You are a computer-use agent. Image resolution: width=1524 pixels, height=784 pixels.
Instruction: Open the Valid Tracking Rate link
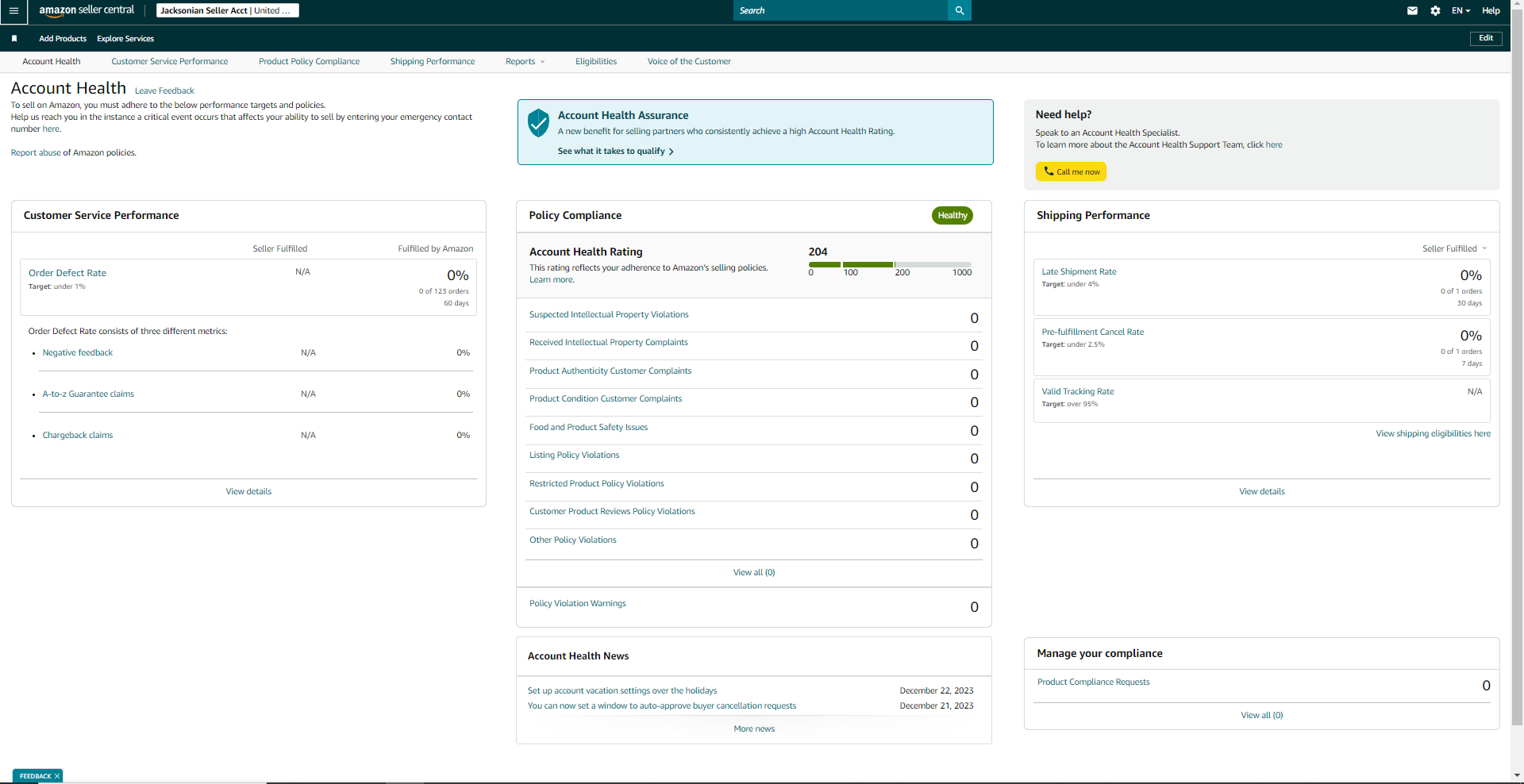(x=1078, y=391)
